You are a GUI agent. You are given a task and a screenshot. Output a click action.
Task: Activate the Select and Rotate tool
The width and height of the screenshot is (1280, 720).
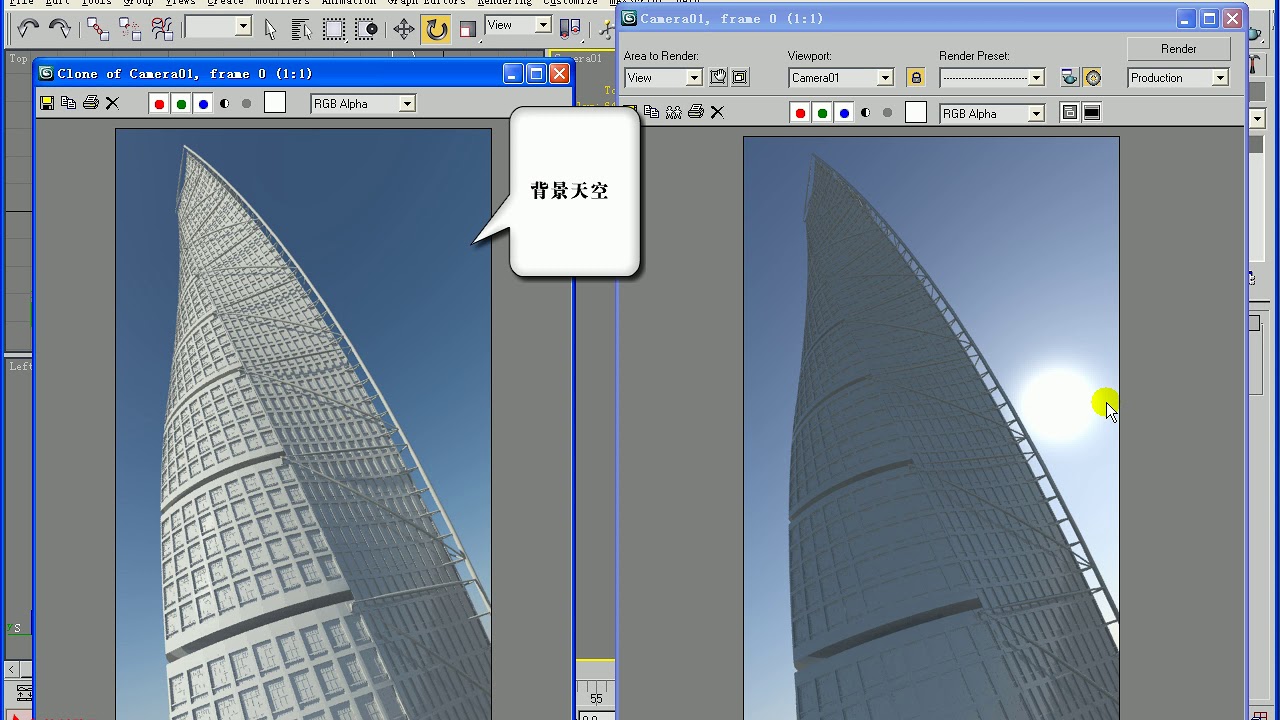tap(436, 29)
